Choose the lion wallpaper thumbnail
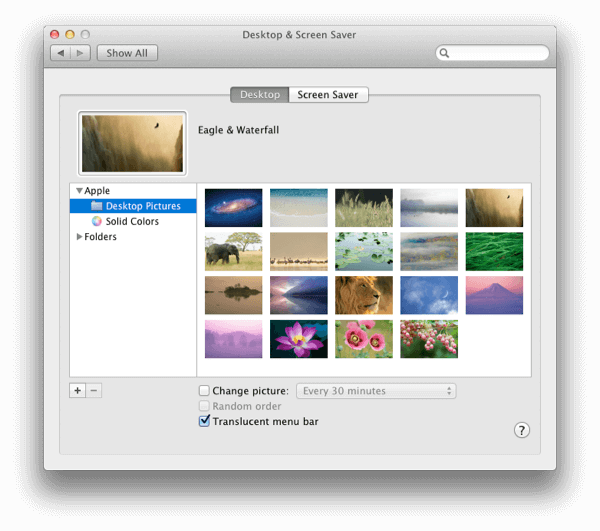600x531 pixels. pyautogui.click(x=364, y=295)
